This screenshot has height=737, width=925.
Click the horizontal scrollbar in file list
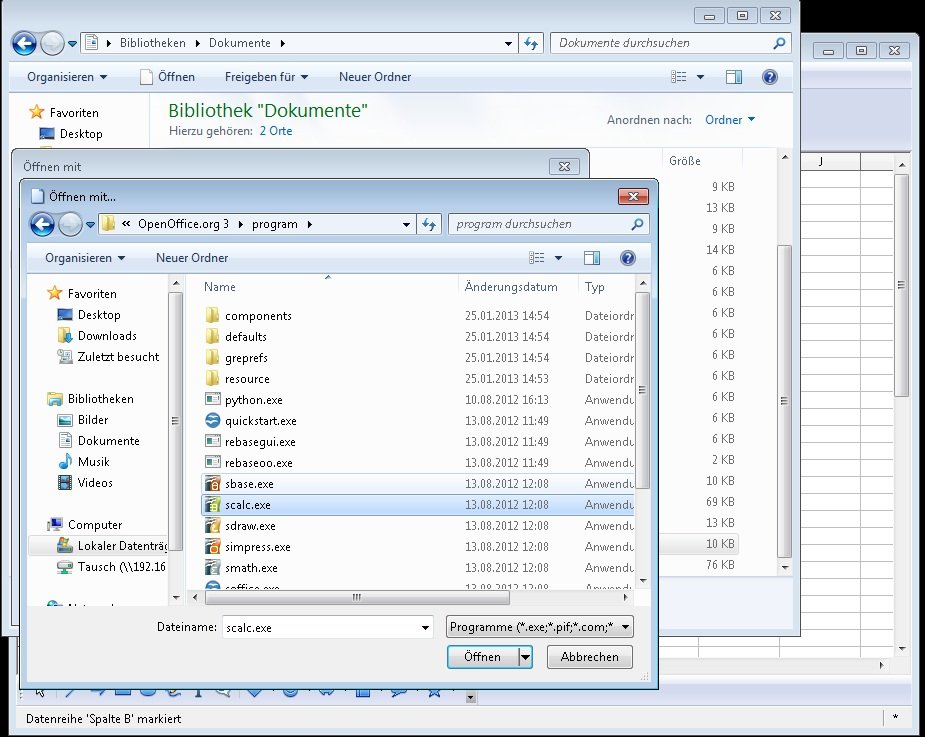tap(355, 598)
